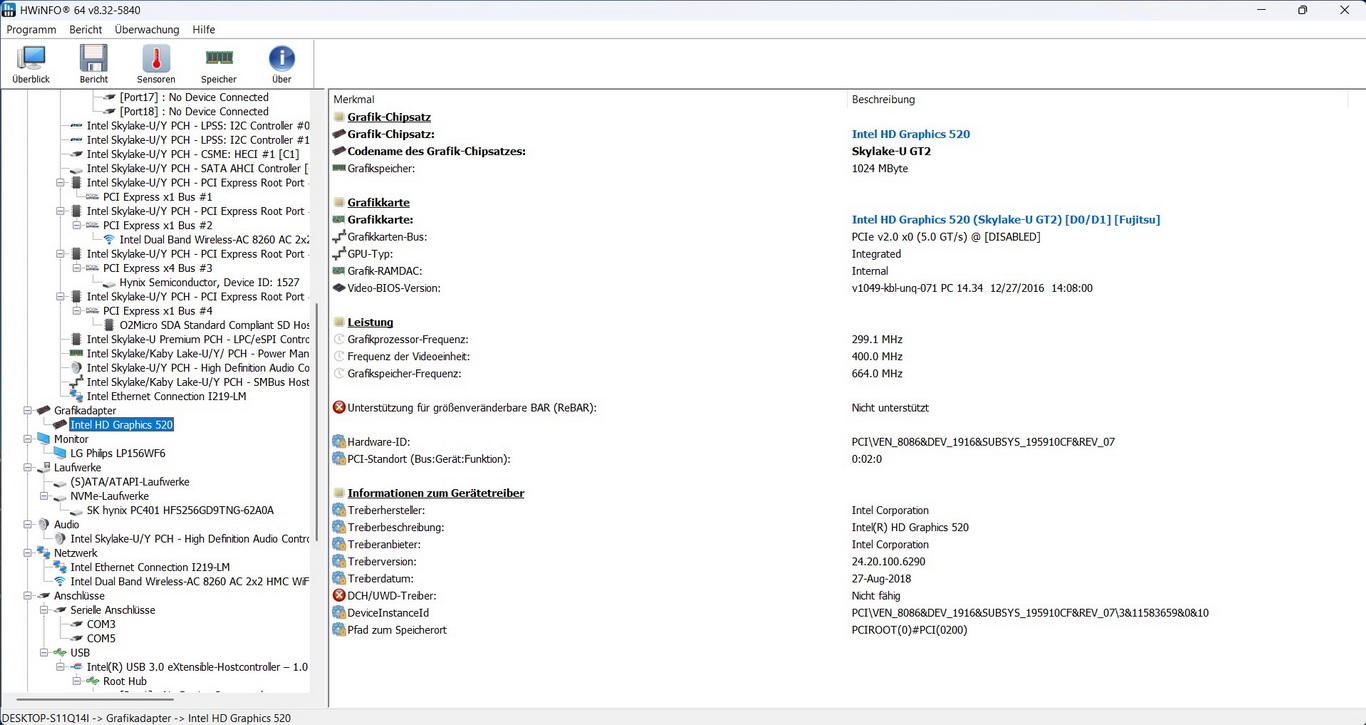Click the Bericht floppy disk icon
This screenshot has height=725, width=1366.
[93, 64]
